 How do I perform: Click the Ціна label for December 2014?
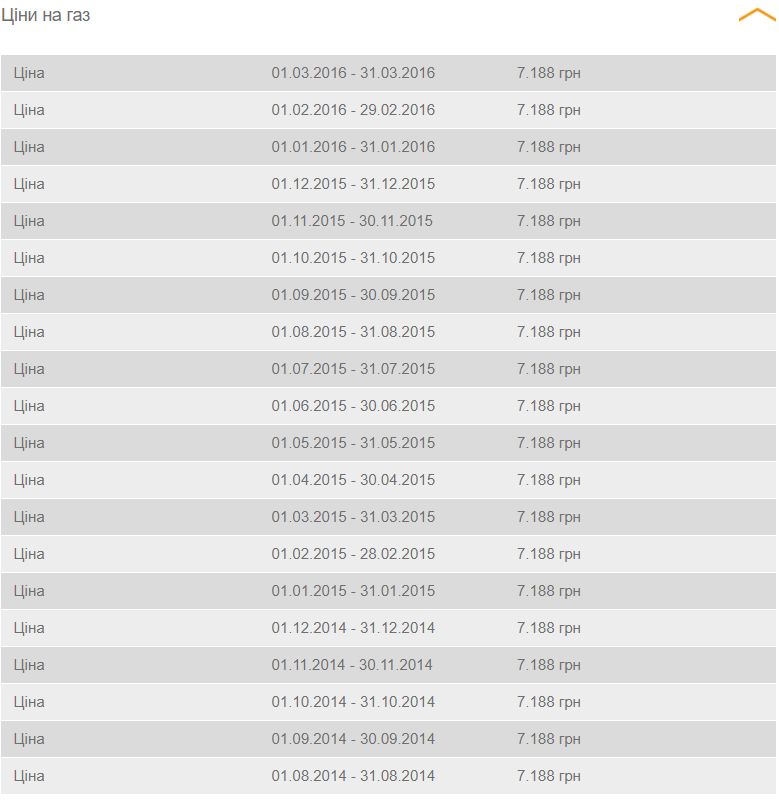tap(29, 628)
